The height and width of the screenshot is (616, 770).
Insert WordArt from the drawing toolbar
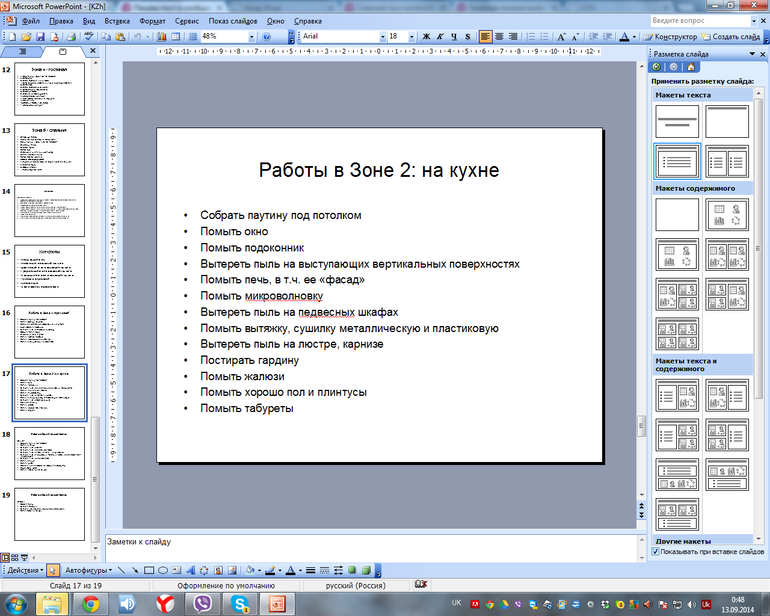[x=191, y=570]
